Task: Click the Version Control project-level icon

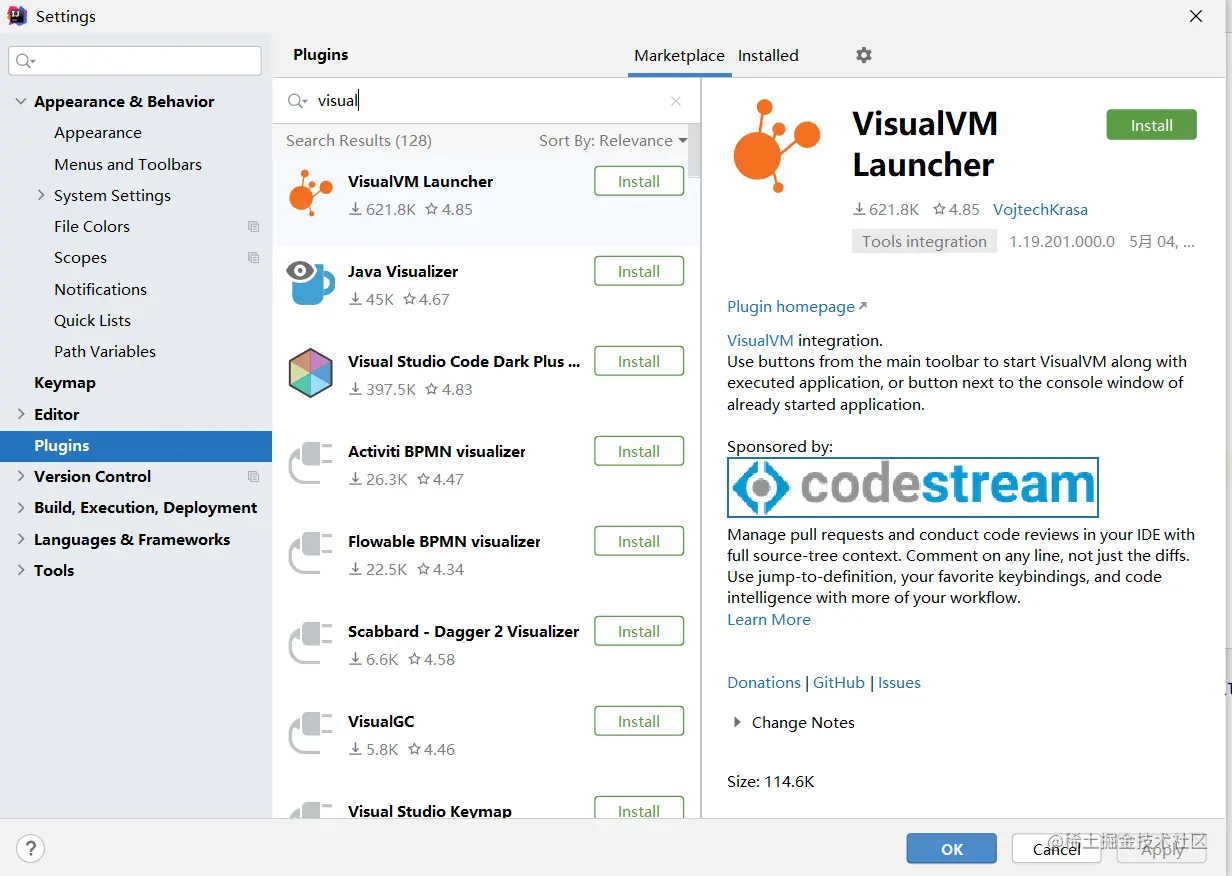Action: pyautogui.click(x=253, y=477)
